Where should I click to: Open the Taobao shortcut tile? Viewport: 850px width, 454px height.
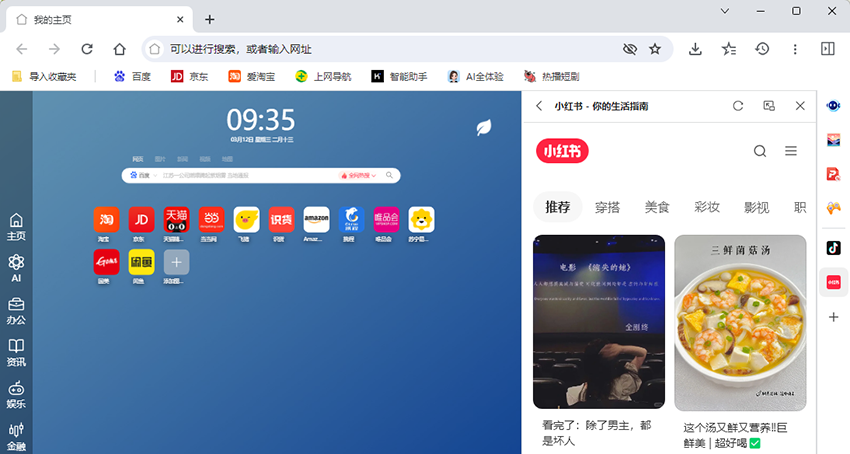click(x=105, y=219)
